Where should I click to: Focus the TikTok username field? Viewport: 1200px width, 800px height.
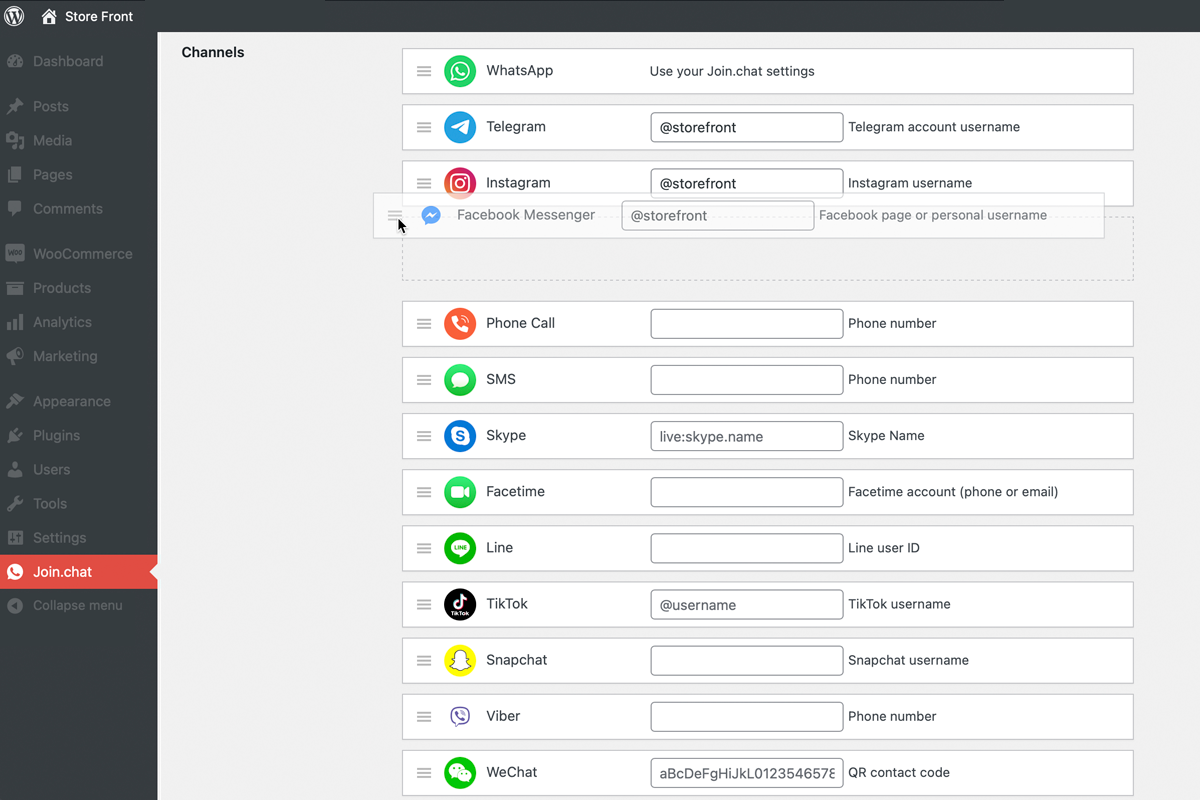click(x=747, y=604)
